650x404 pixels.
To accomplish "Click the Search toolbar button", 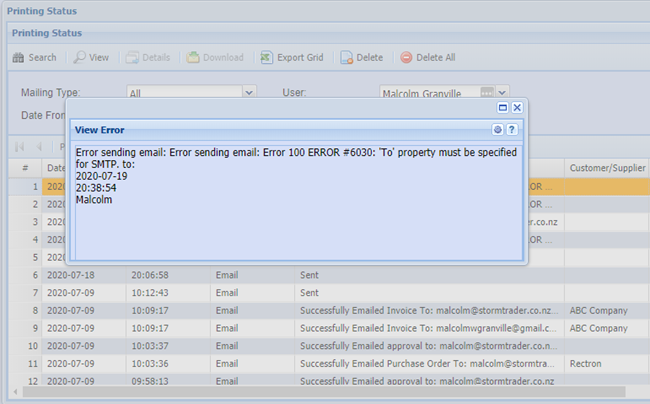I will tap(34, 57).
